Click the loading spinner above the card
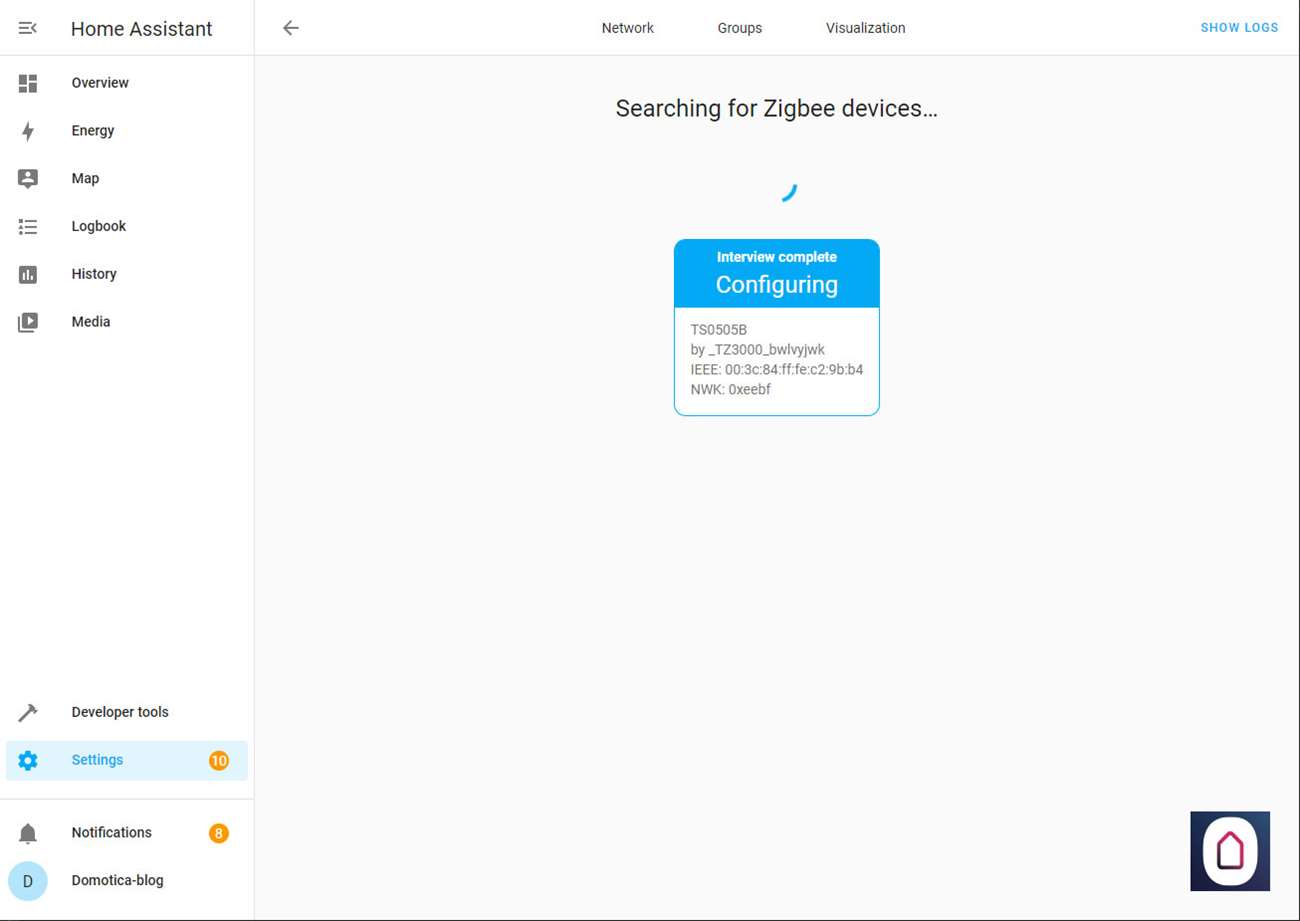This screenshot has width=1300, height=921. (x=788, y=192)
